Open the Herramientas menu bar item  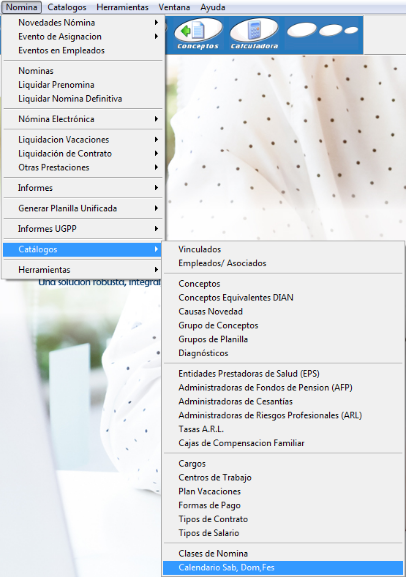(x=122, y=7)
